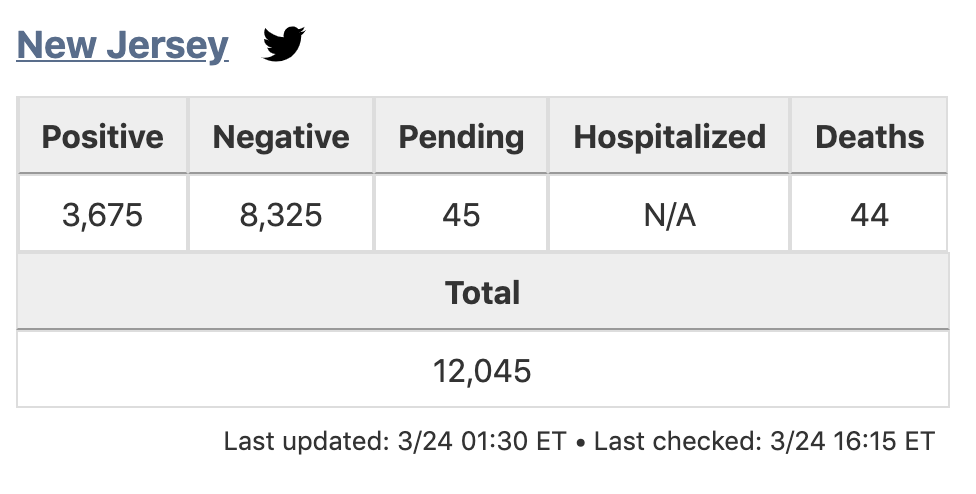This screenshot has width=976, height=494.
Task: Click the Hospitalized column header
Action: (669, 137)
